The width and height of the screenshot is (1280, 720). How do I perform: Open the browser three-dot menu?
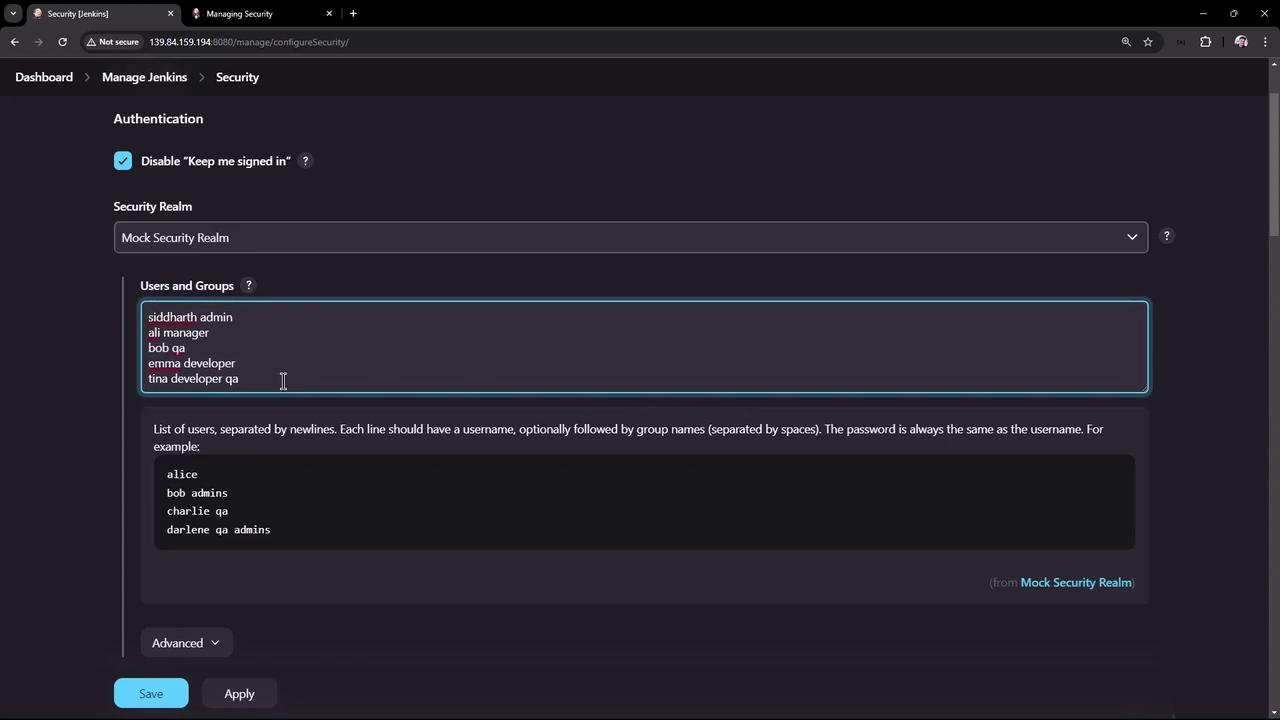click(x=1266, y=42)
